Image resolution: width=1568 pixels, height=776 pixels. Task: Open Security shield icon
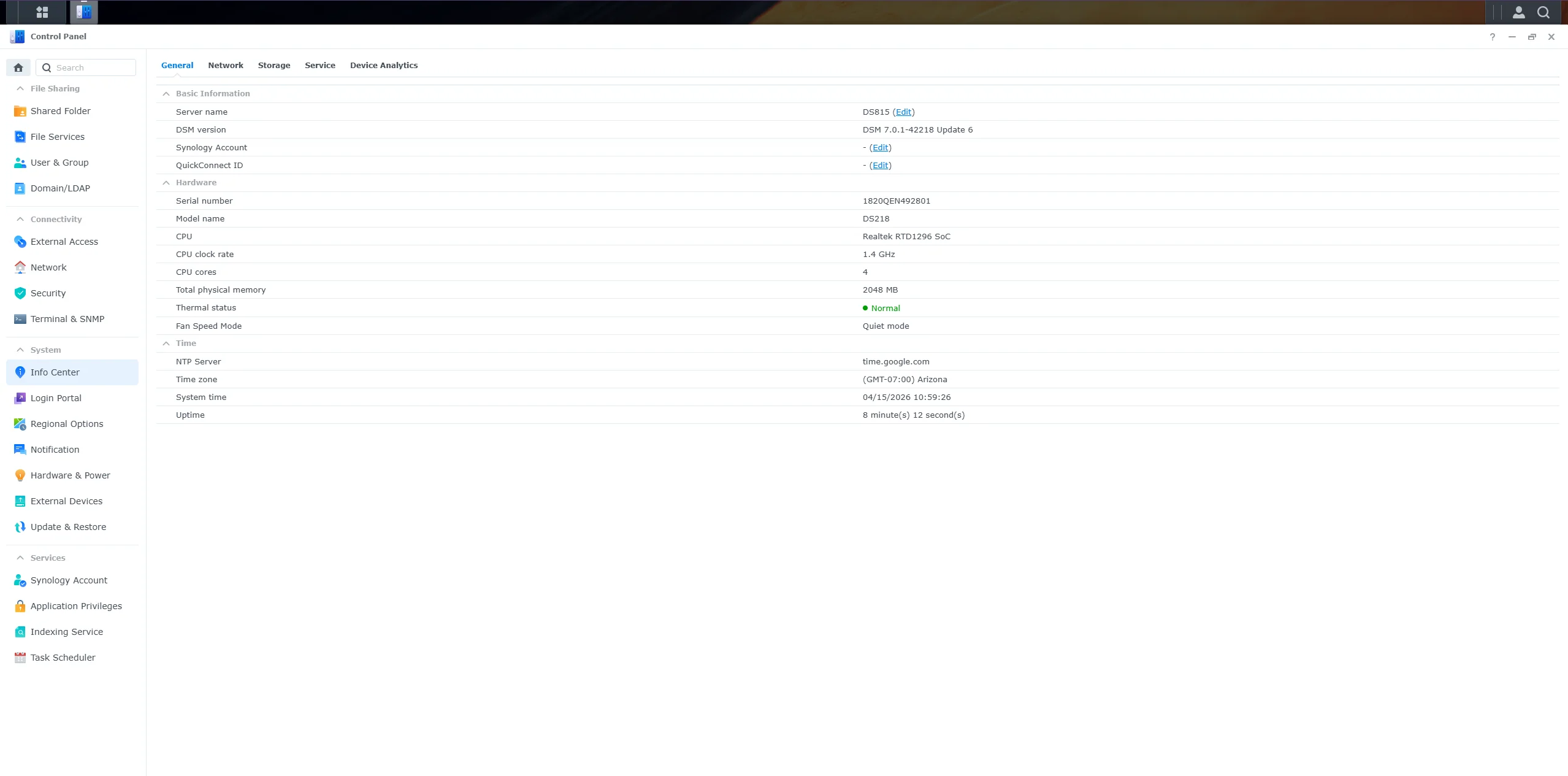click(x=20, y=293)
